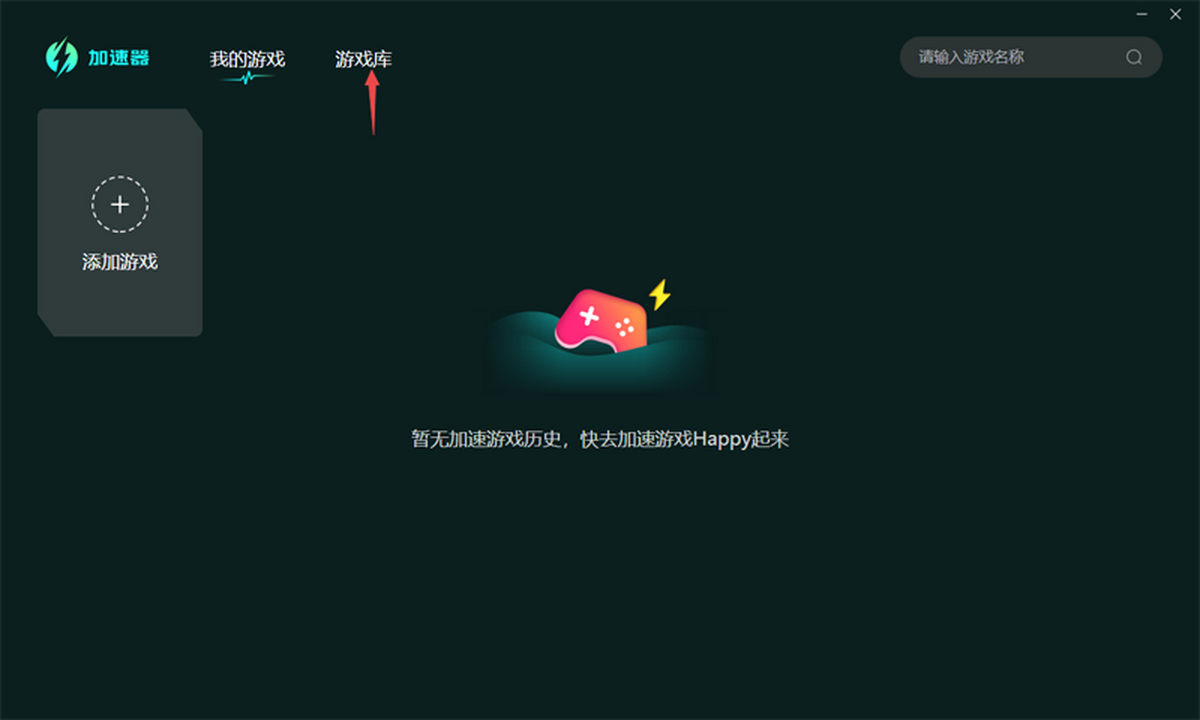Screen dimensions: 1200x720
Task: Click the magnifier search icon
Action: [1134, 57]
